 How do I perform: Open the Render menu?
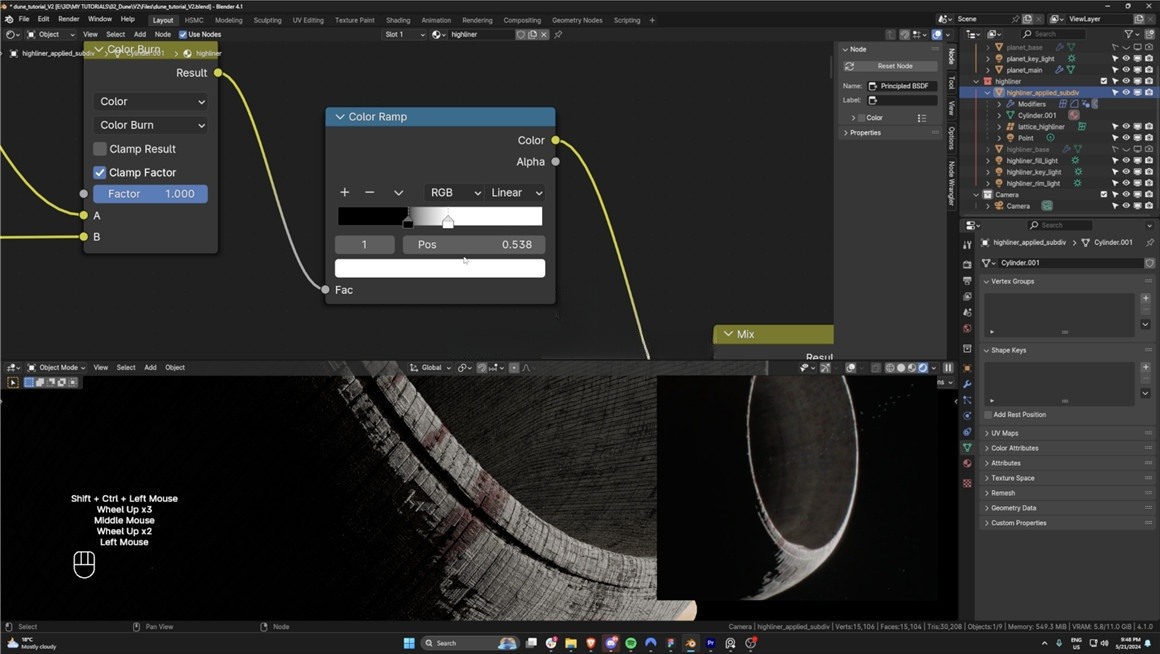(x=68, y=19)
